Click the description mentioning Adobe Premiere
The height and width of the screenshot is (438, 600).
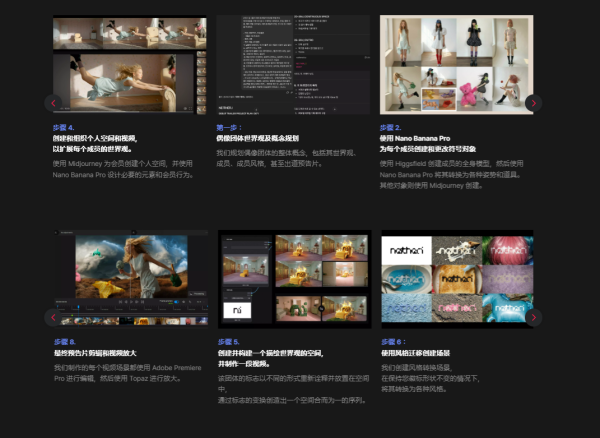pyautogui.click(x=128, y=373)
